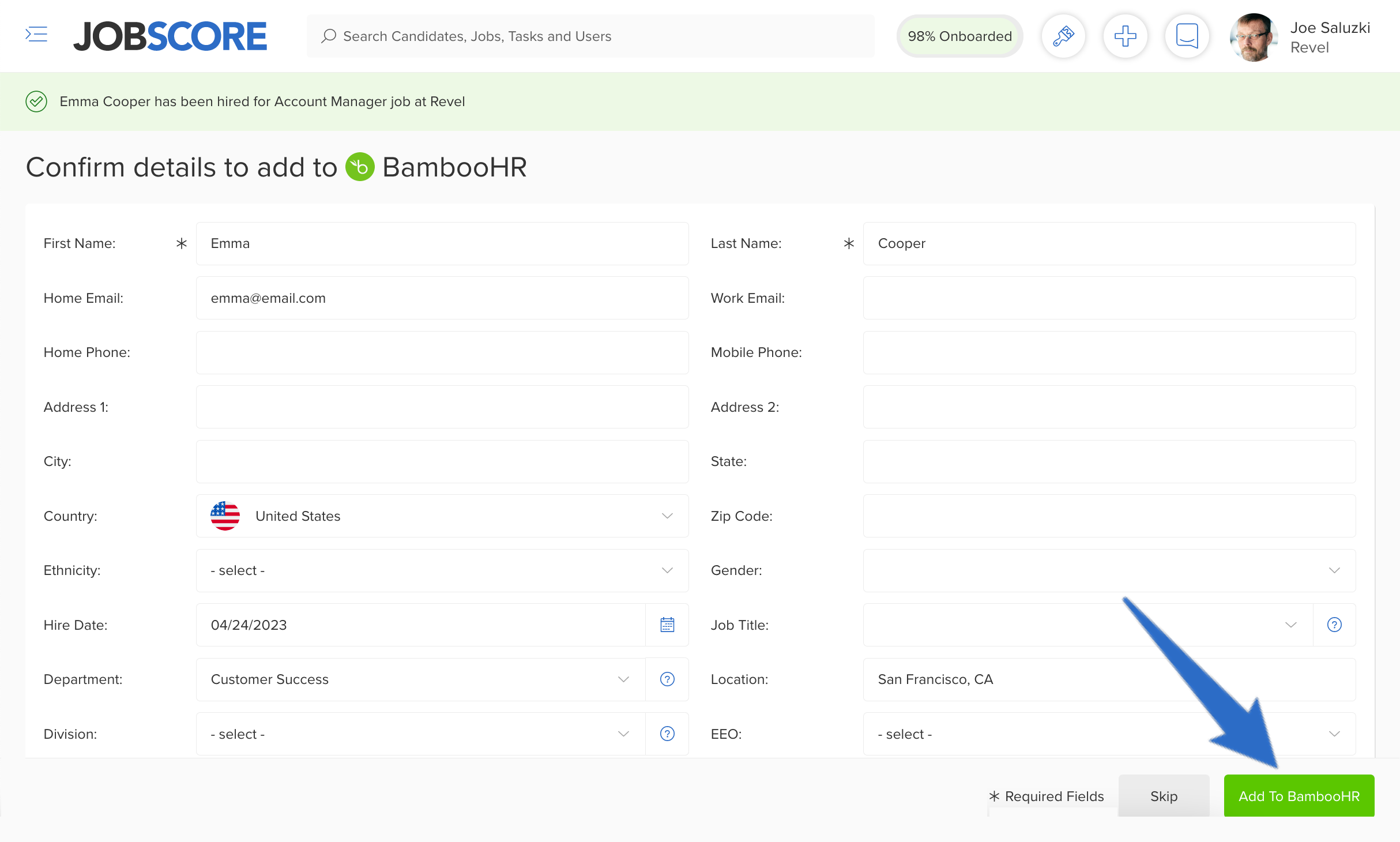The height and width of the screenshot is (842, 1400).
Task: Click the Location field
Action: click(x=1109, y=679)
